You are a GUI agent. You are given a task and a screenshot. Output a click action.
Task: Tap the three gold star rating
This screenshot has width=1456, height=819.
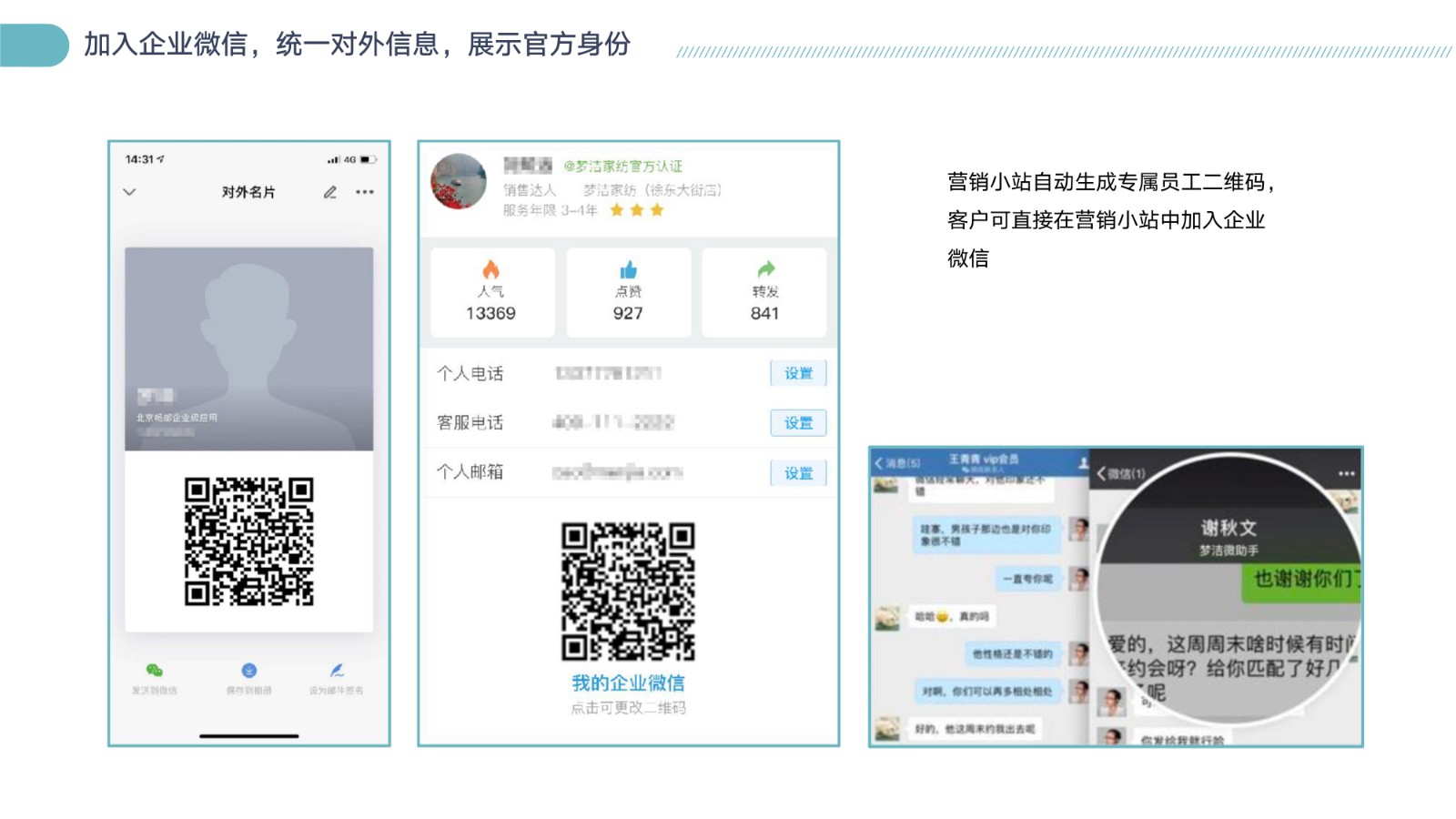click(637, 210)
